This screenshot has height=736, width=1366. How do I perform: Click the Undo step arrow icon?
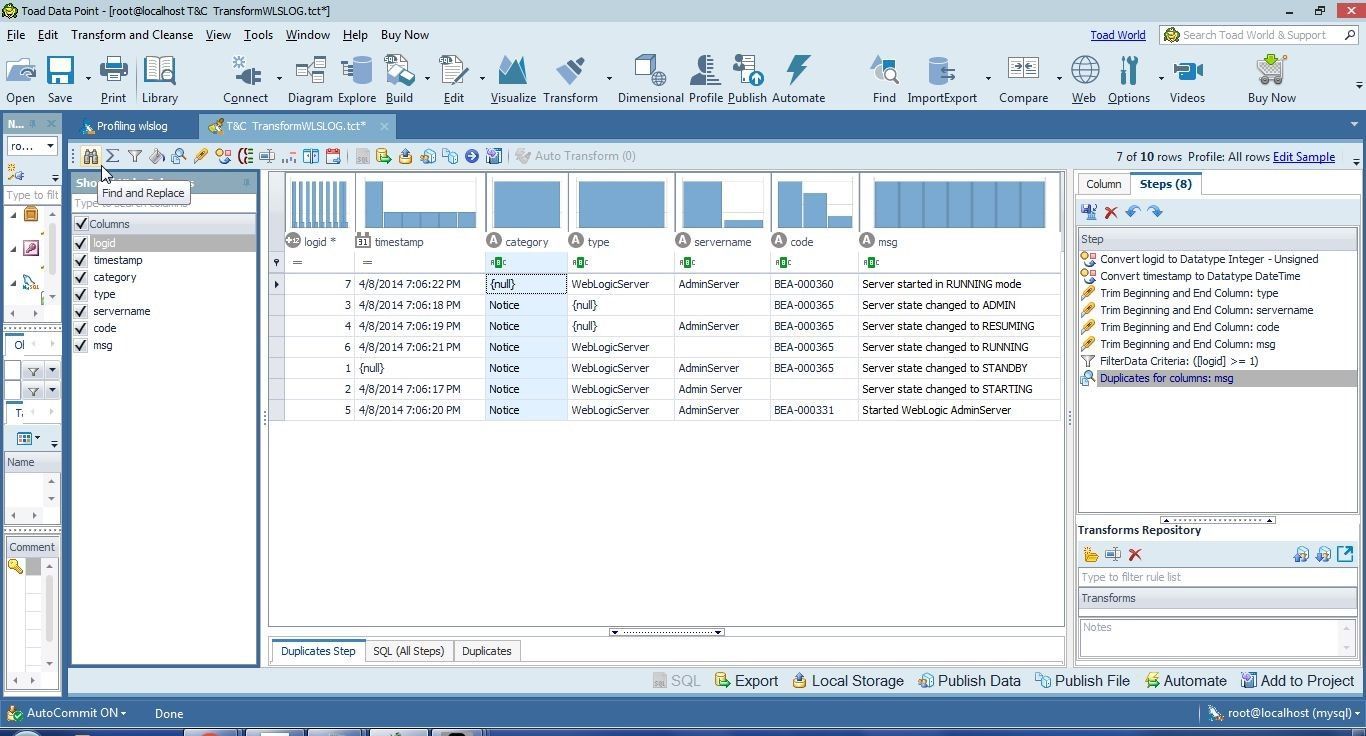1133,212
